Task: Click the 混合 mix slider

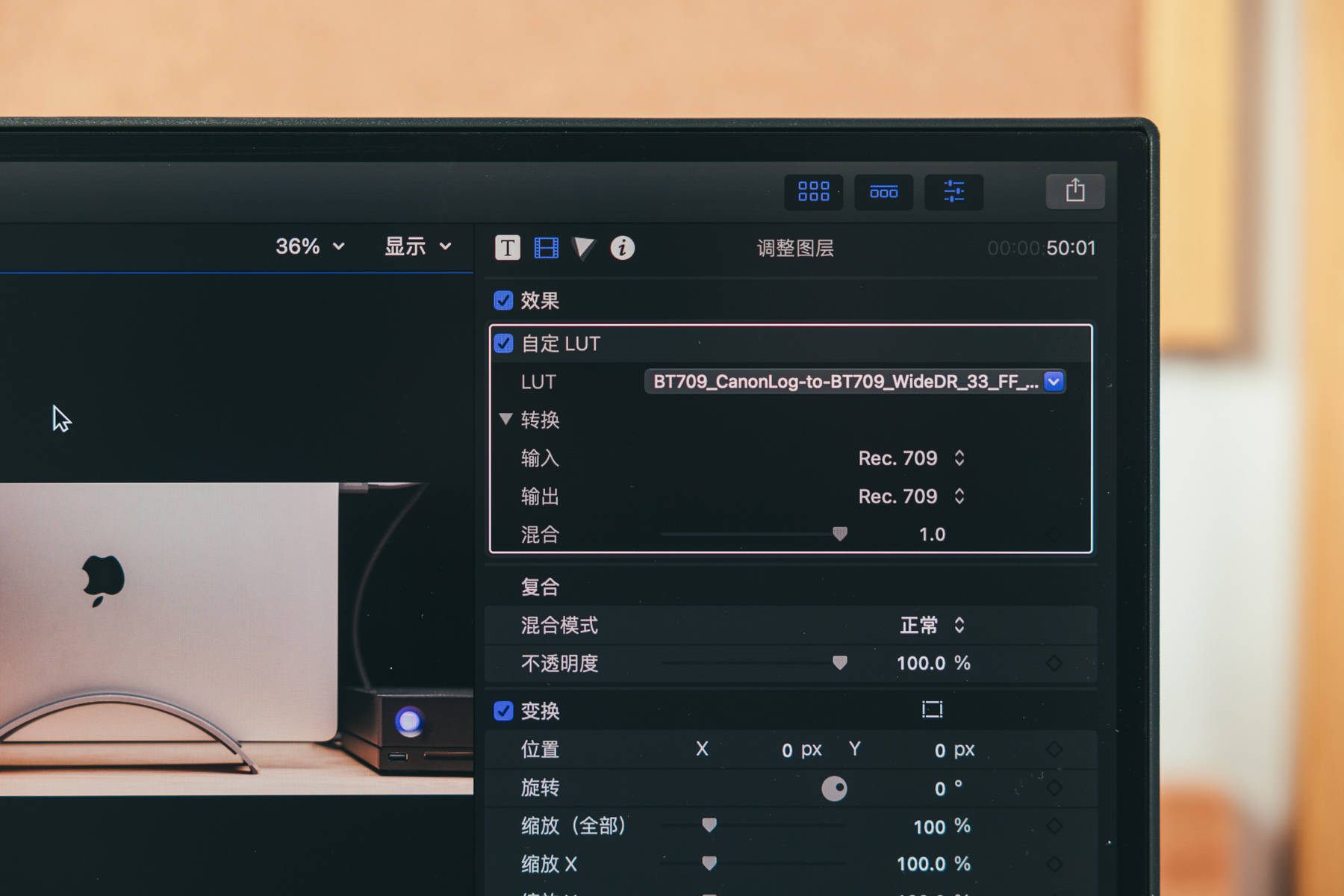Action: coord(753,534)
